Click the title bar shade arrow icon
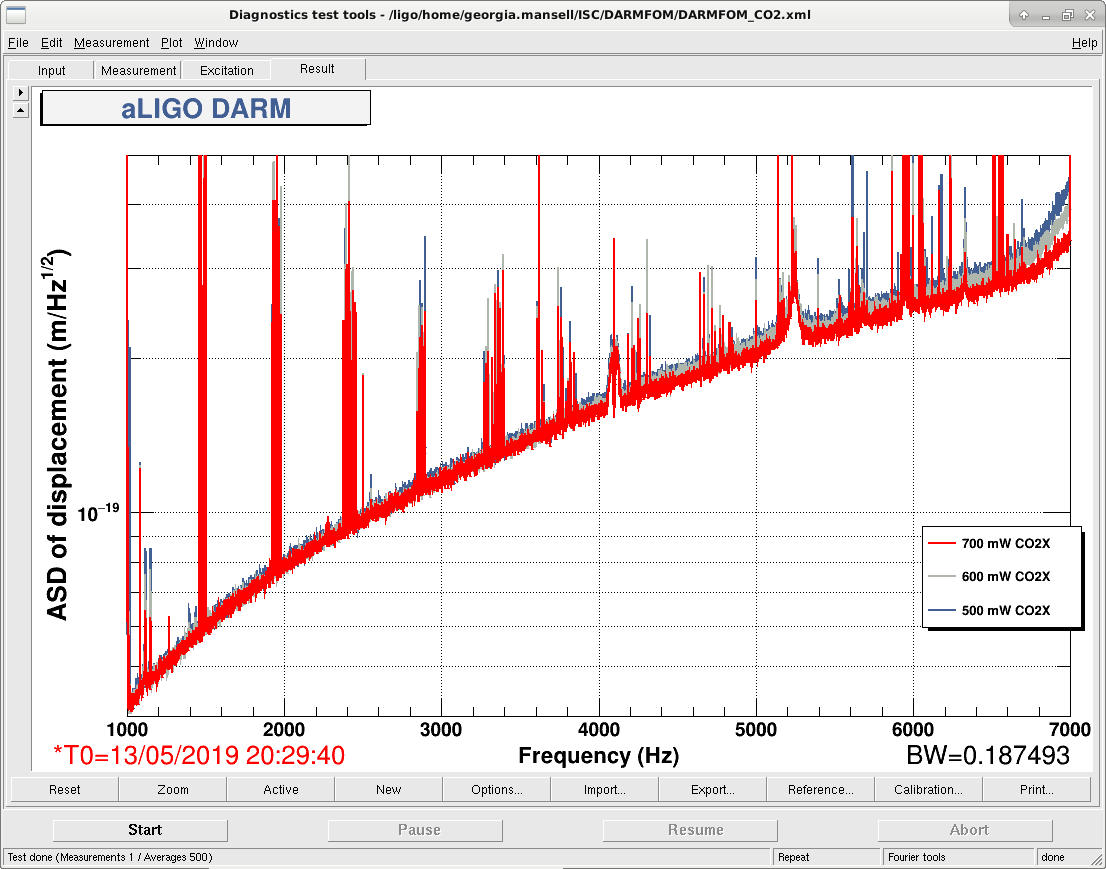The height and width of the screenshot is (869, 1106). point(1023,14)
